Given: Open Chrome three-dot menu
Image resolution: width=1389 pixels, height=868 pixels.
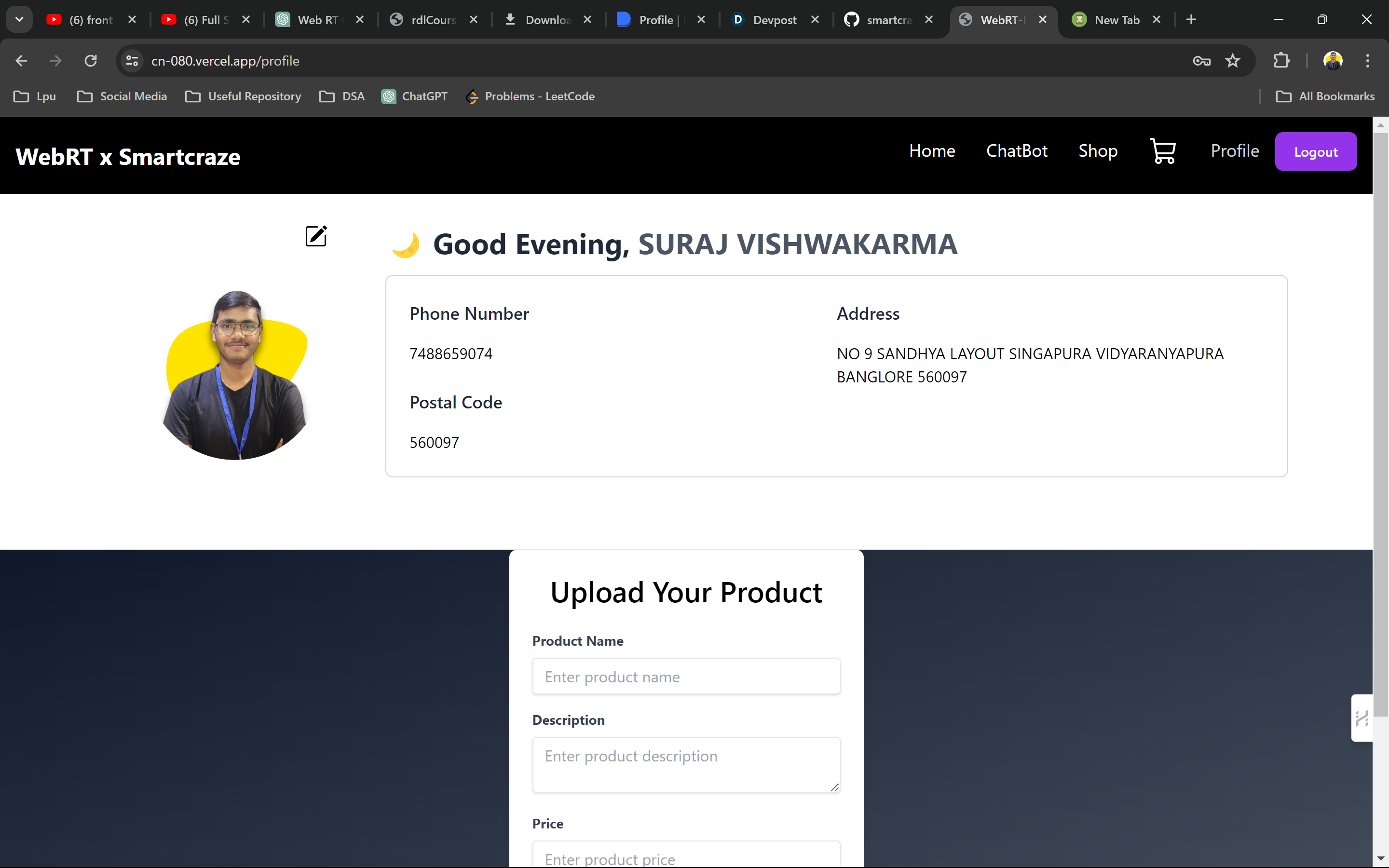Looking at the screenshot, I should (x=1367, y=61).
